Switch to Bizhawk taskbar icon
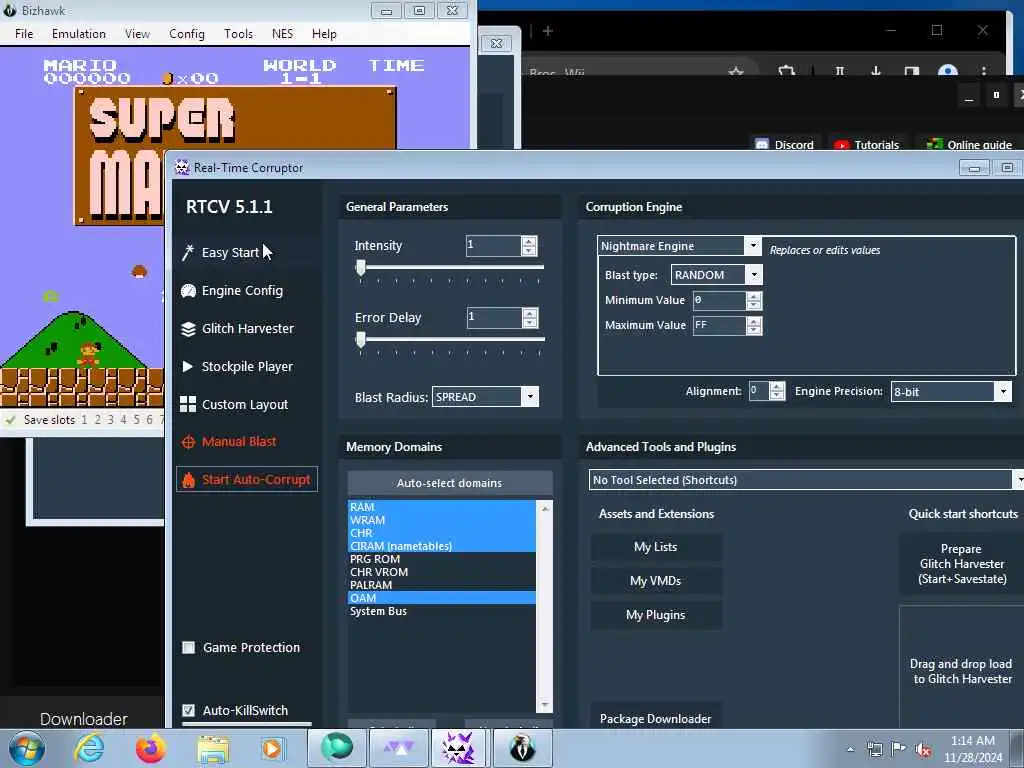1024x768 pixels. (x=522, y=748)
